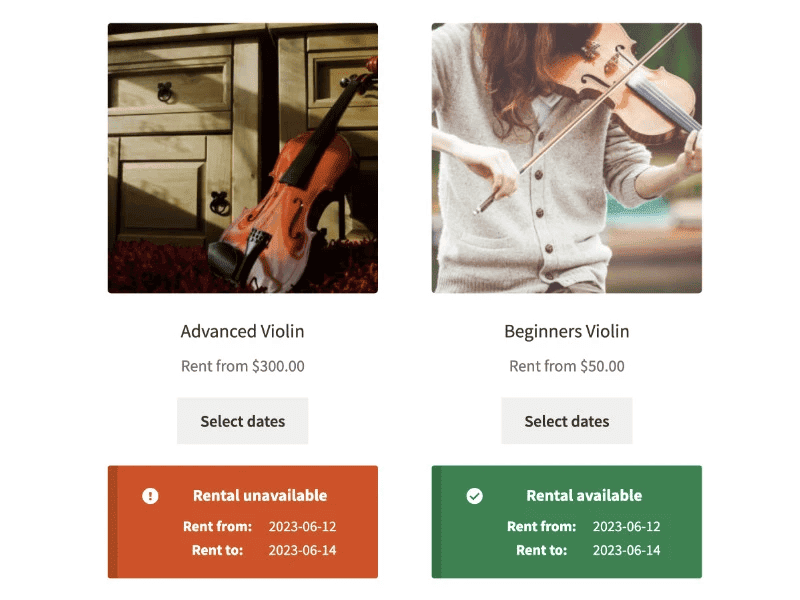Viewport: 800px width, 600px height.
Task: Click the 2023-06-12 start date in the red notice
Action: point(303,527)
